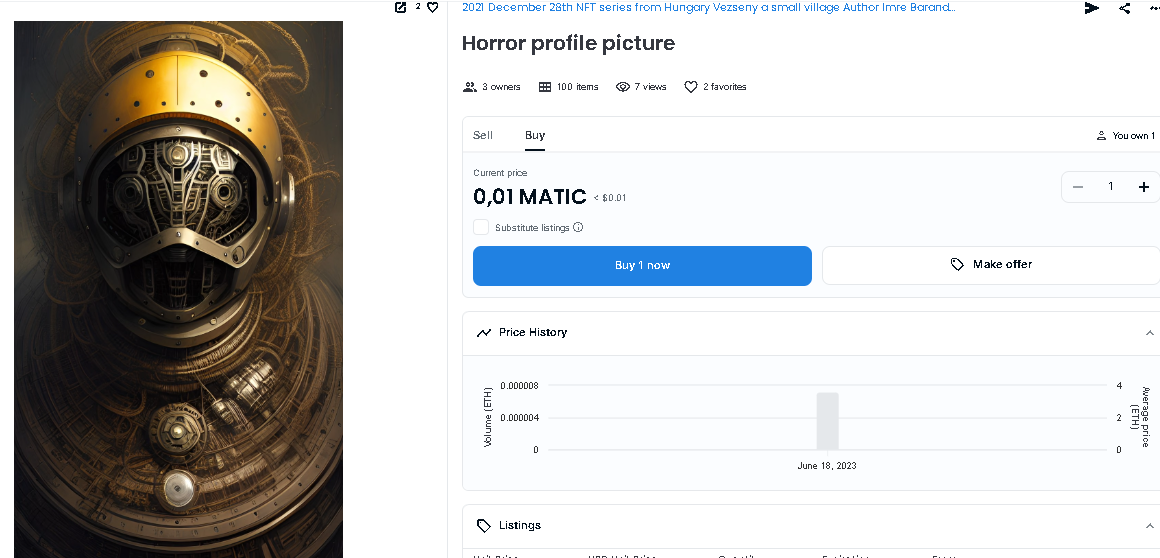This screenshot has height=558, width=1160.
Task: Click the open-in-new-window icon above the image
Action: pos(401,7)
